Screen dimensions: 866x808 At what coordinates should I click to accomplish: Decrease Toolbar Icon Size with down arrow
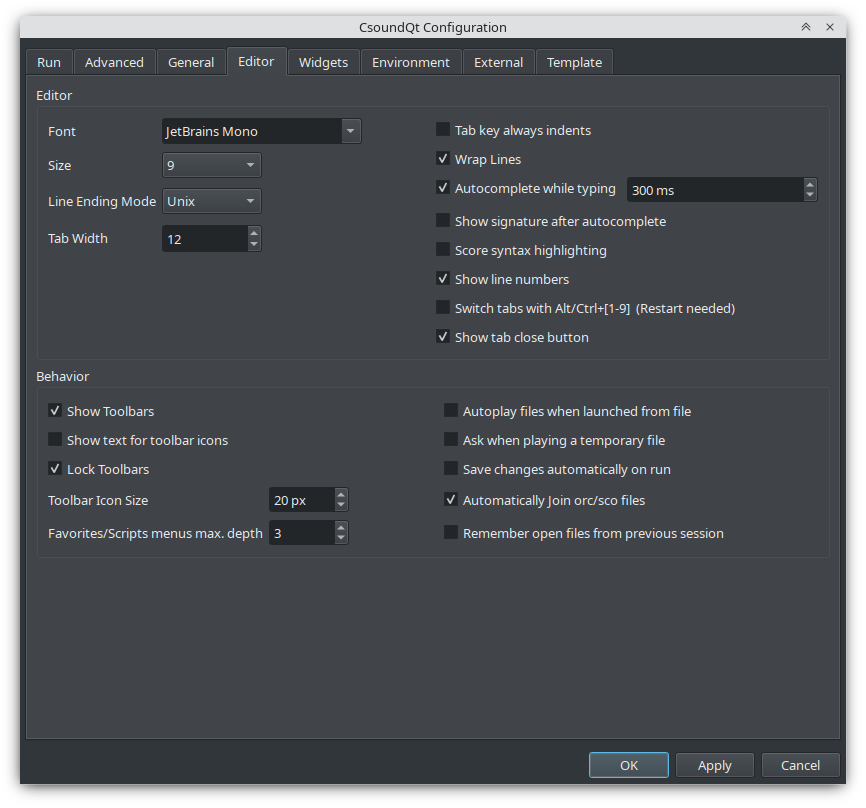[341, 505]
